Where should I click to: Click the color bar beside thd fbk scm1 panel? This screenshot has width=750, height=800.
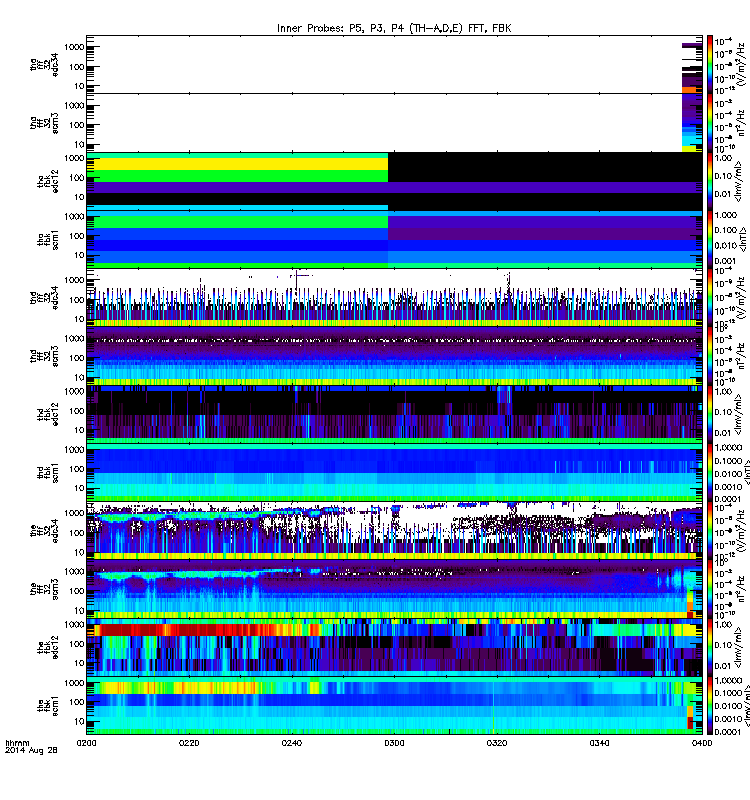710,472
